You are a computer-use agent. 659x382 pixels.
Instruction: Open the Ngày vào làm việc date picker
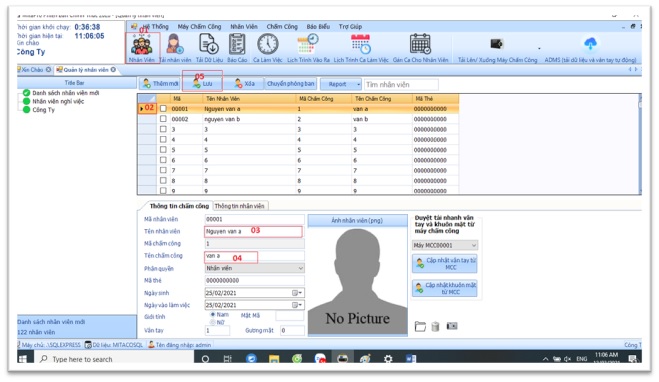click(297, 305)
